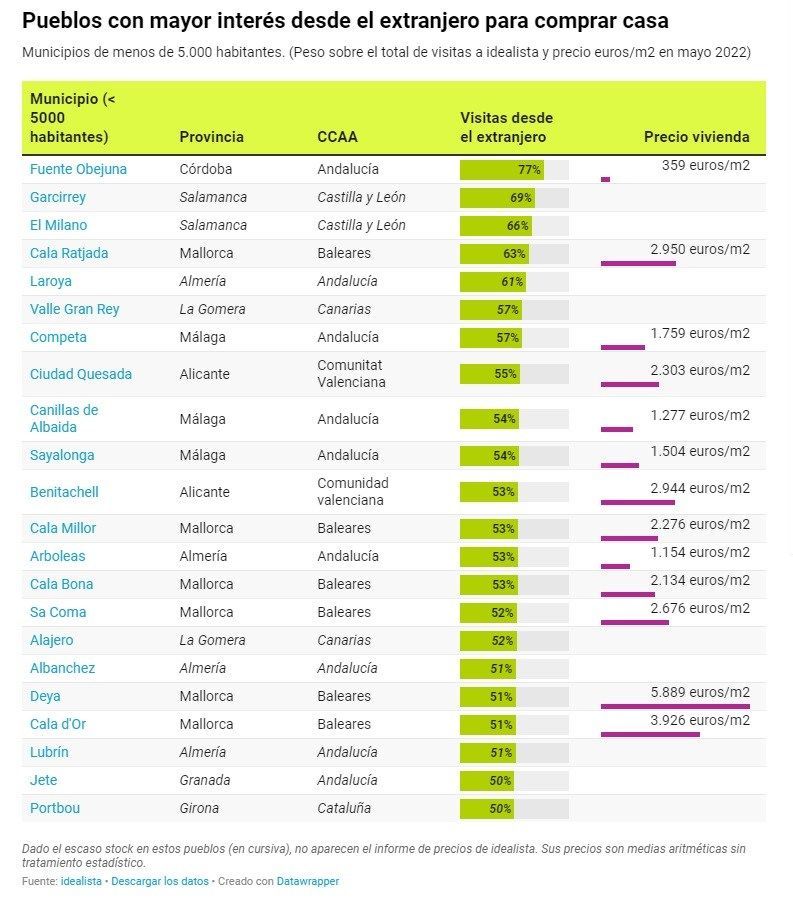Open the Benitachell municipality link

coord(64,492)
